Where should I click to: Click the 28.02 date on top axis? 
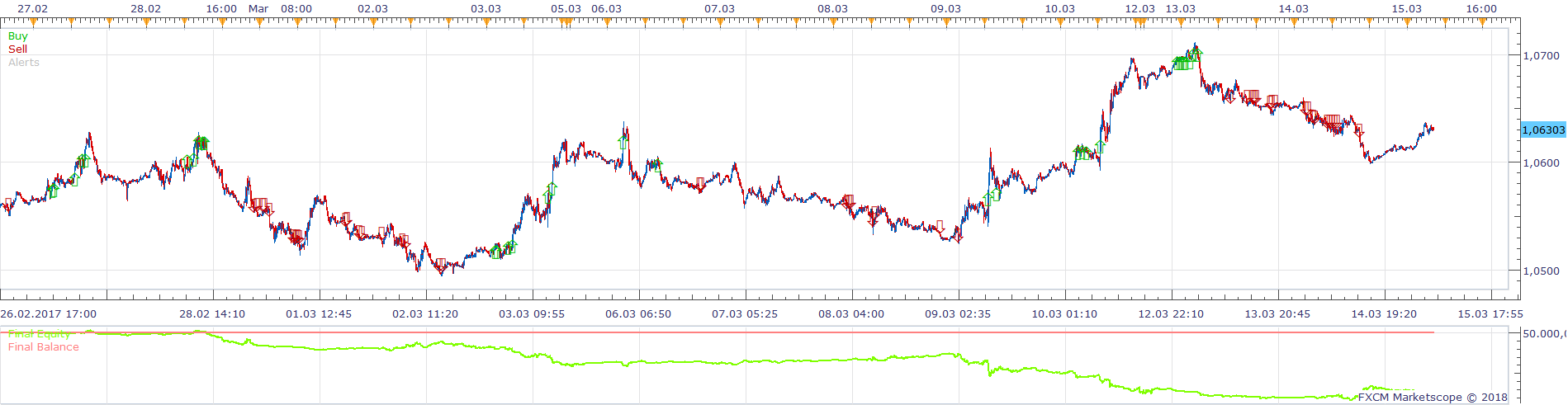coord(145,9)
